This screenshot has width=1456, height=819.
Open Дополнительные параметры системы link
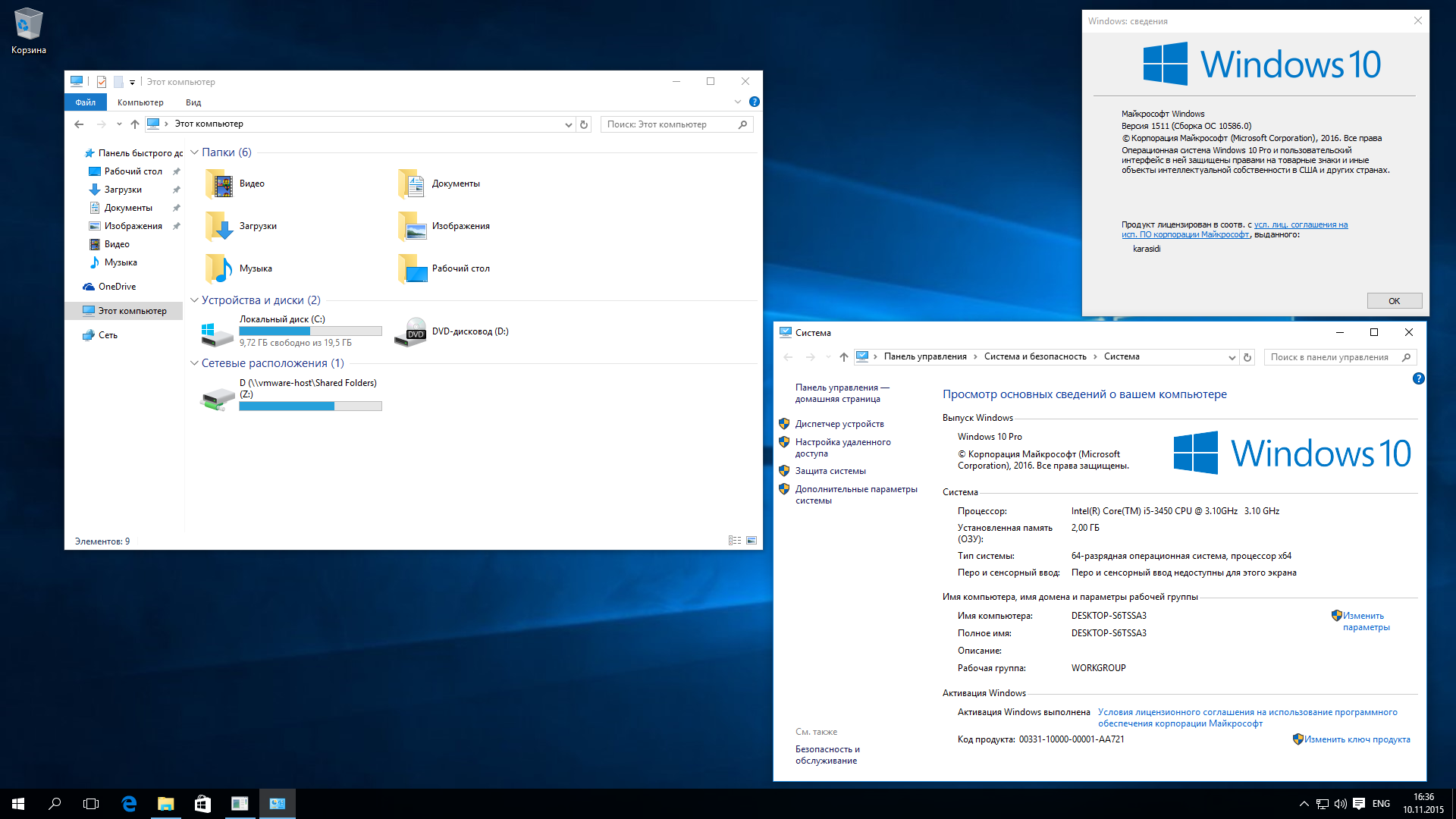pos(856,494)
